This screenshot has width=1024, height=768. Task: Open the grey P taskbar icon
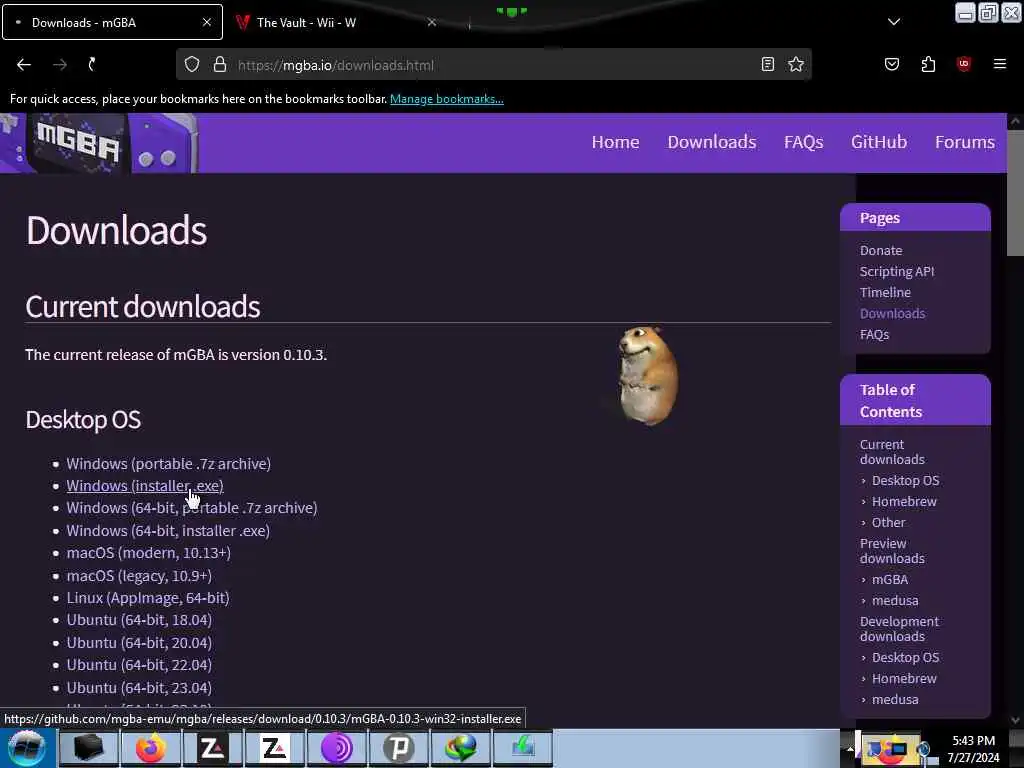[399, 748]
